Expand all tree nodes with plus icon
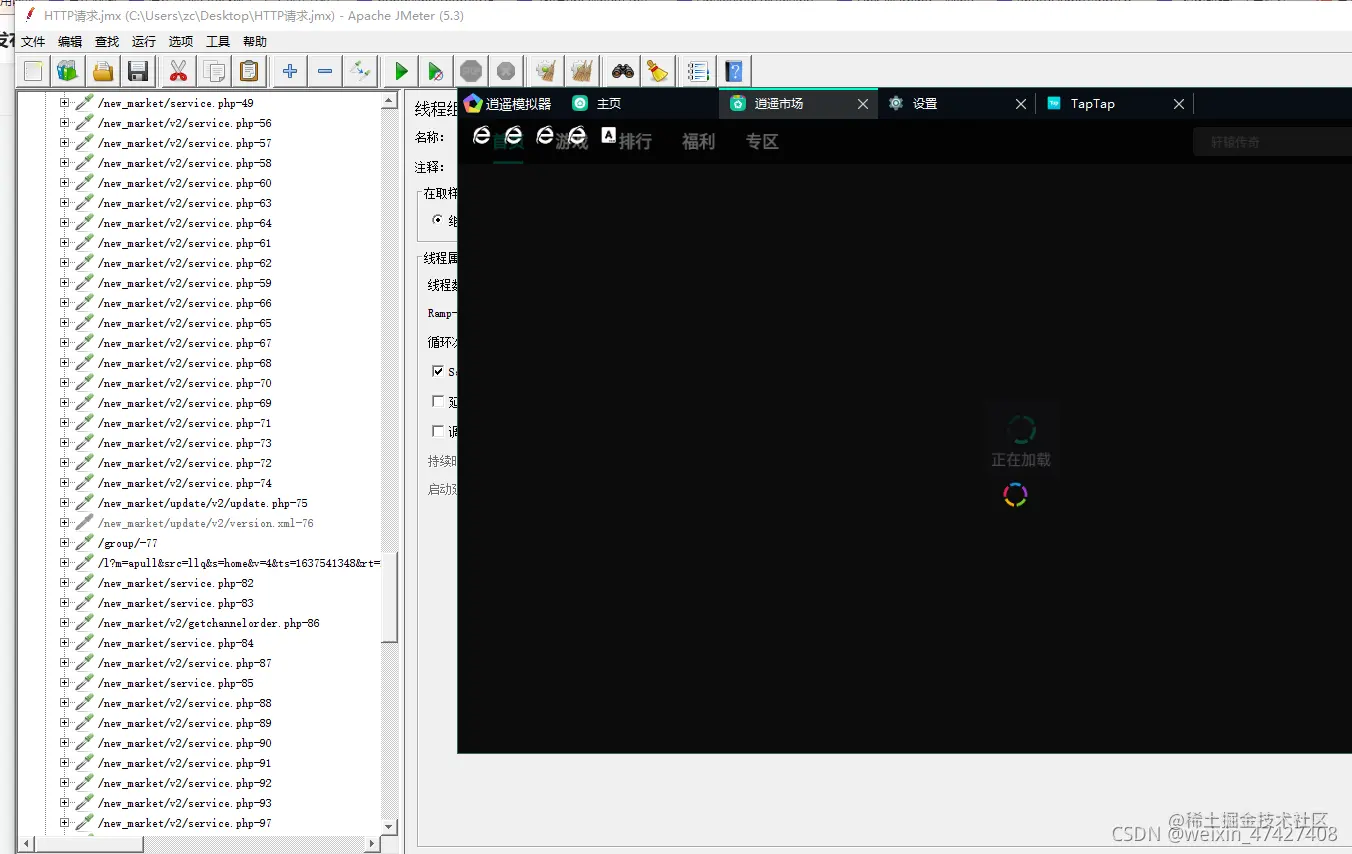 290,71
